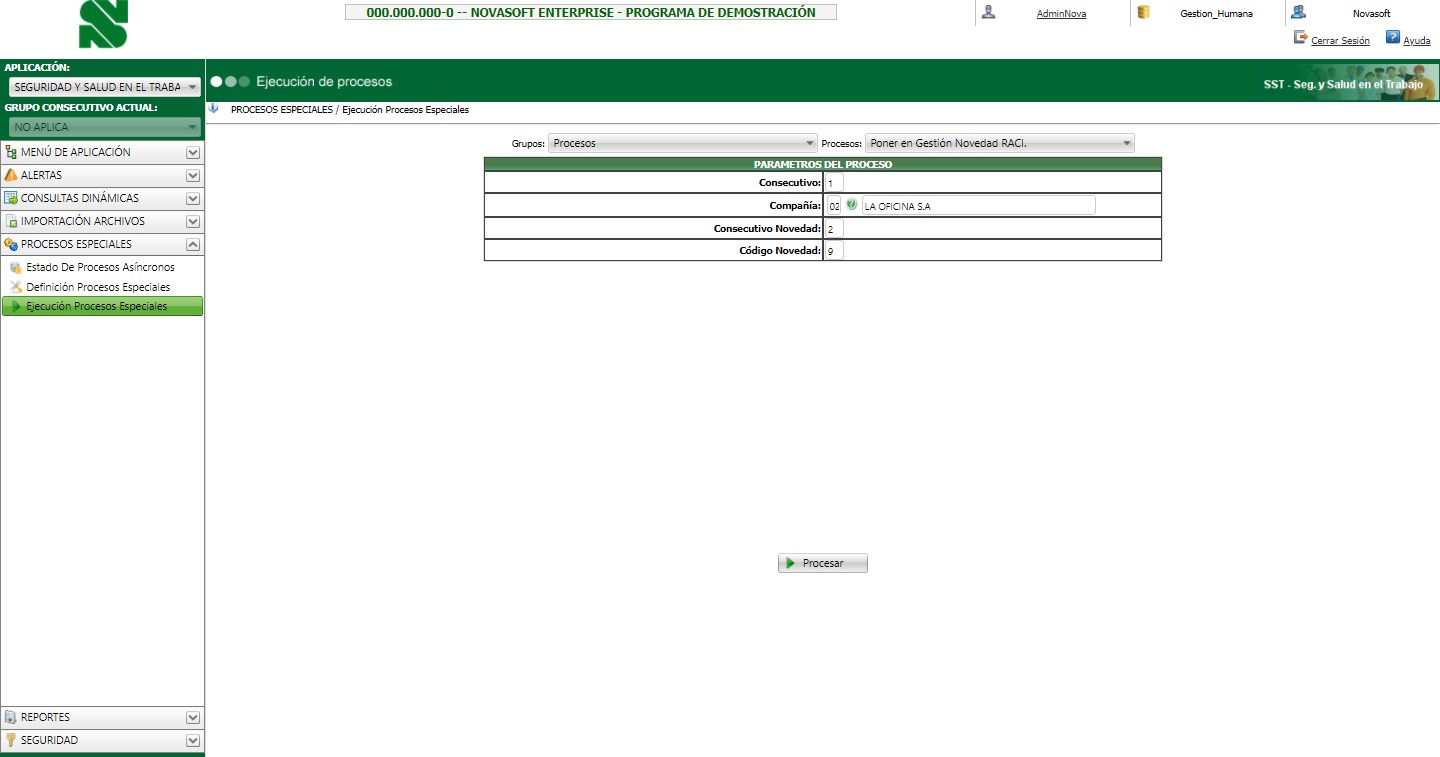Select the Estado De Procesos Asíncronos icon
The width and height of the screenshot is (1440, 757).
pos(17,267)
